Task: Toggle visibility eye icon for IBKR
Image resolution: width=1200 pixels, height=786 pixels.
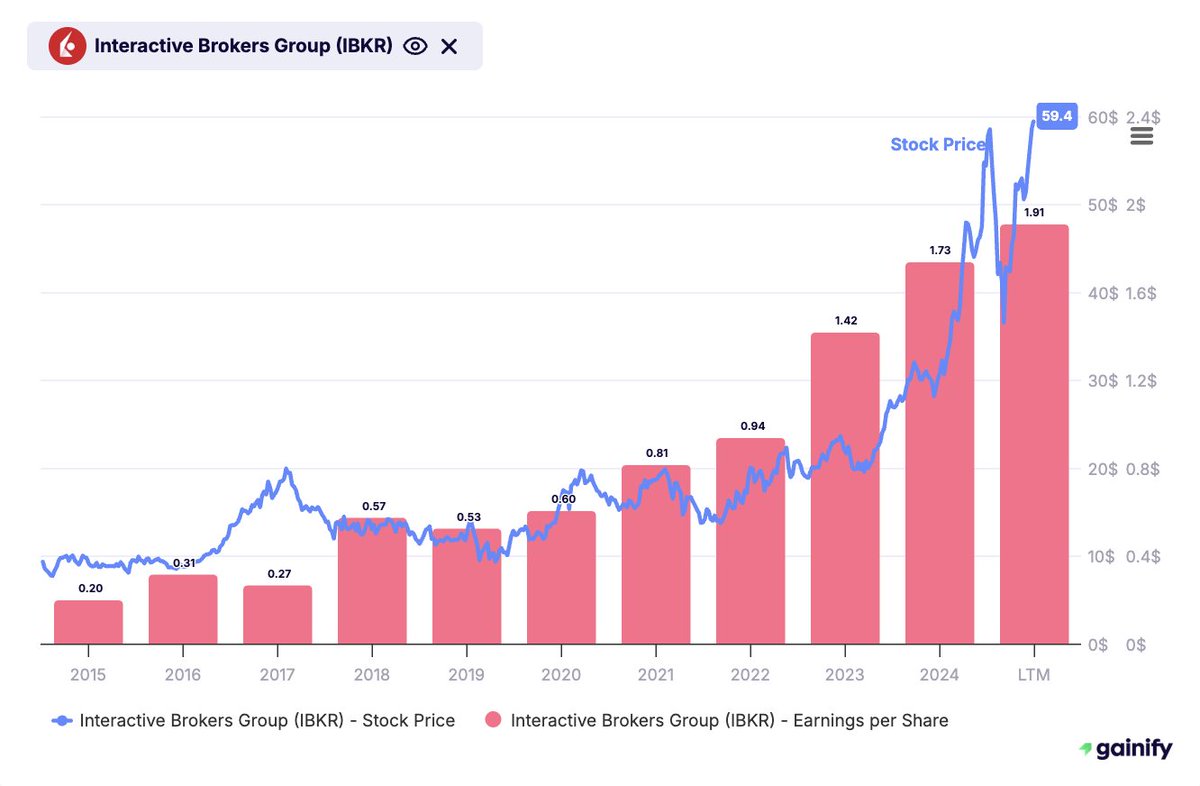Action: tap(416, 46)
